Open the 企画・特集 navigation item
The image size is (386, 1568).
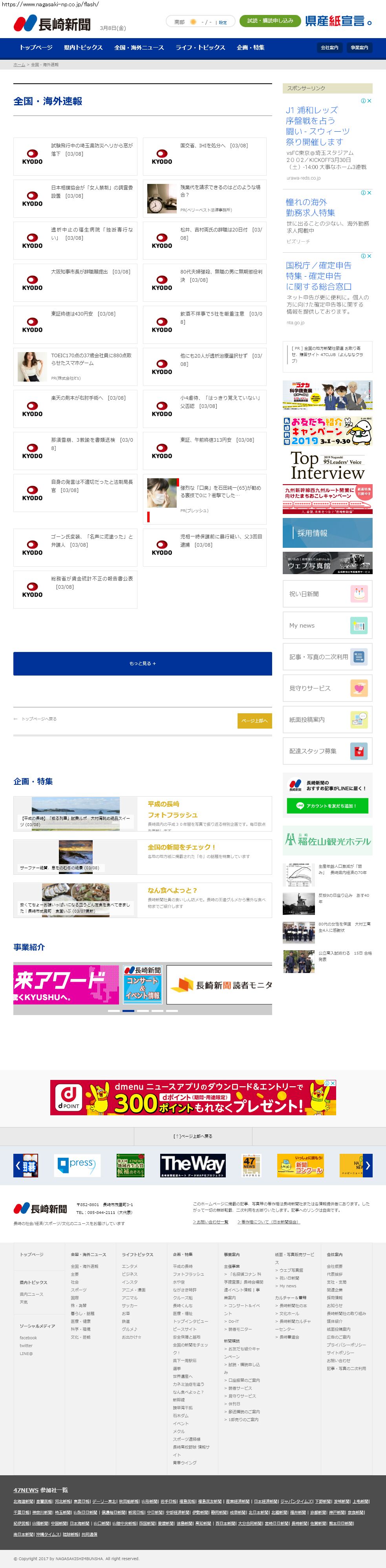[x=251, y=48]
